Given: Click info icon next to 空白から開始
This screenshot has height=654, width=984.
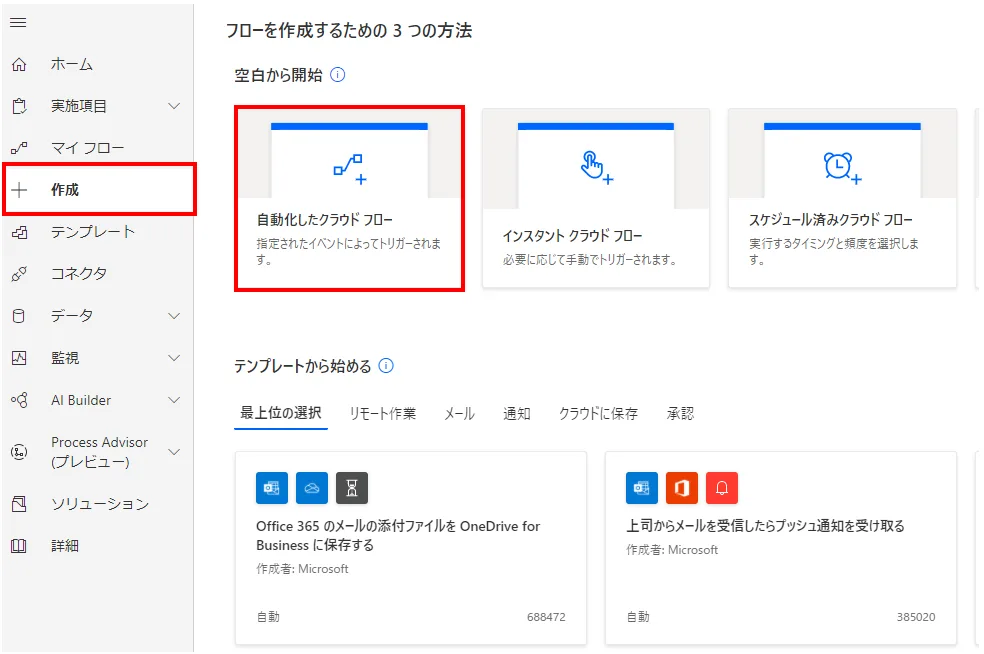Looking at the screenshot, I should tap(337, 75).
